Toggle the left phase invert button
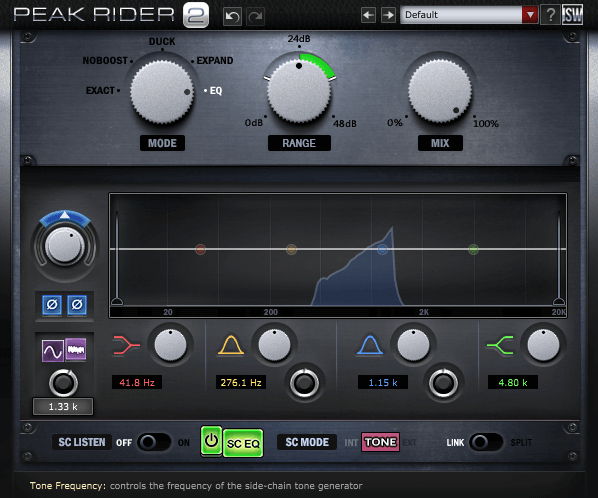The height and width of the screenshot is (498, 598). [52, 305]
